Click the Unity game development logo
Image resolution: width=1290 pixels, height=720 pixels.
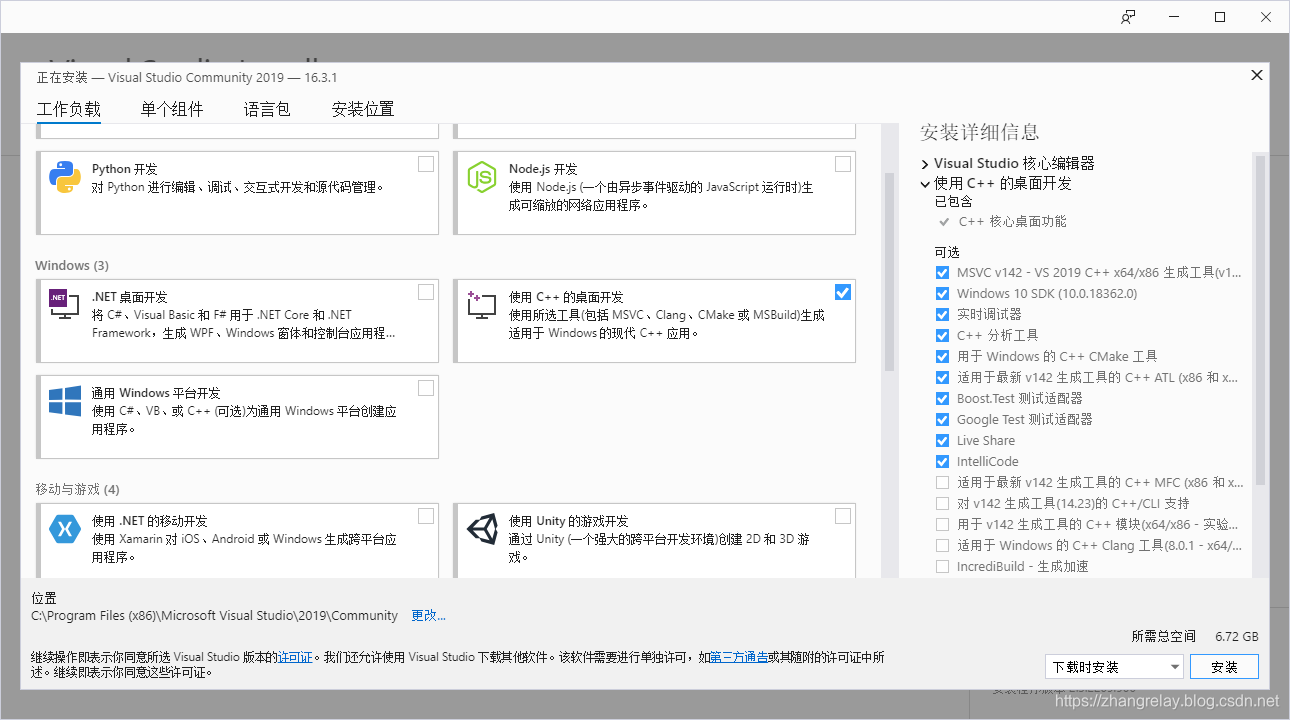pos(482,530)
